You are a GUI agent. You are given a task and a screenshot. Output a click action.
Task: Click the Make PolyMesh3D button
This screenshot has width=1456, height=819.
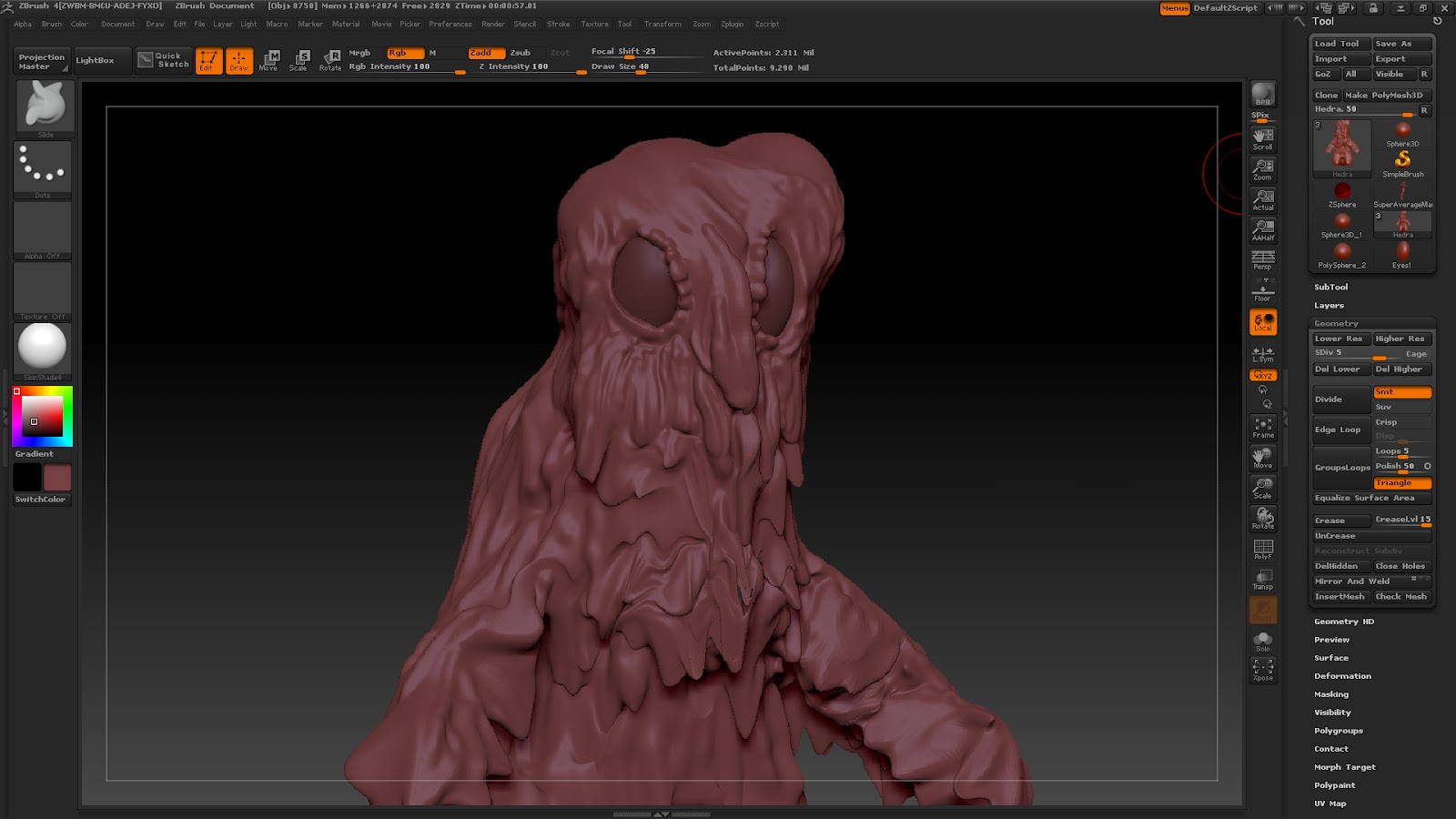(1383, 95)
